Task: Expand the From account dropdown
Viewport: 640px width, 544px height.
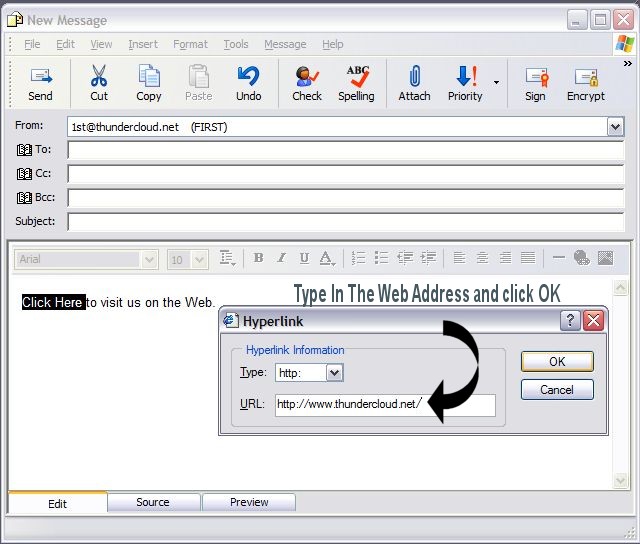Action: [615, 127]
